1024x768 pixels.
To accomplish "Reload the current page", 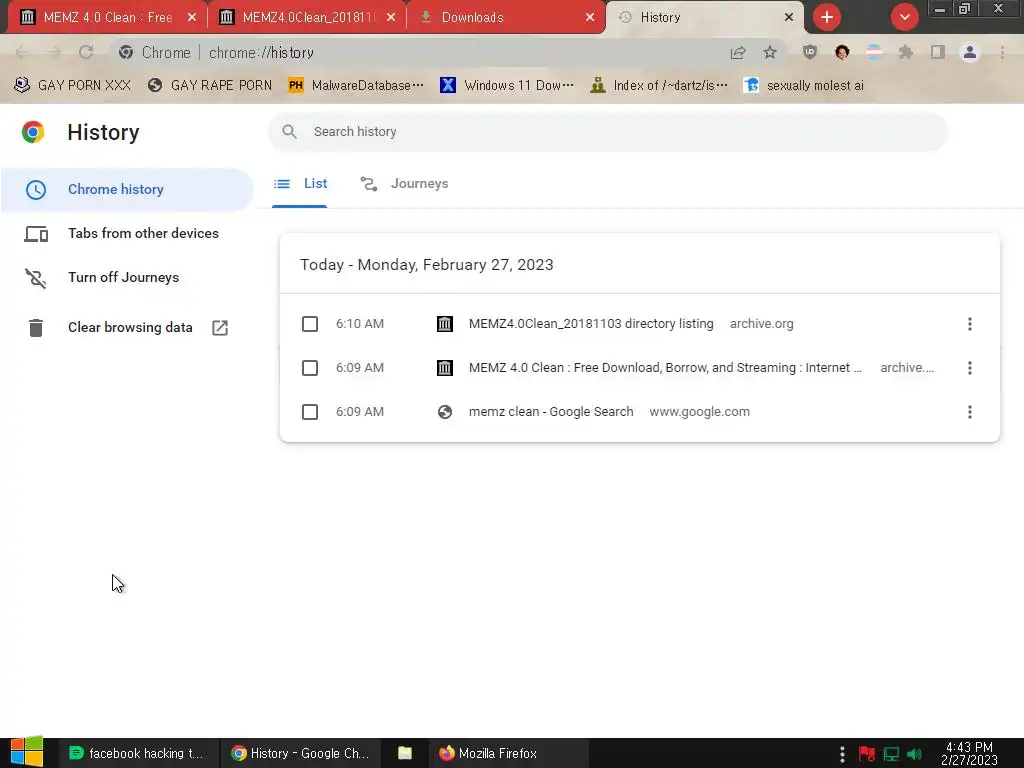I will 86,52.
